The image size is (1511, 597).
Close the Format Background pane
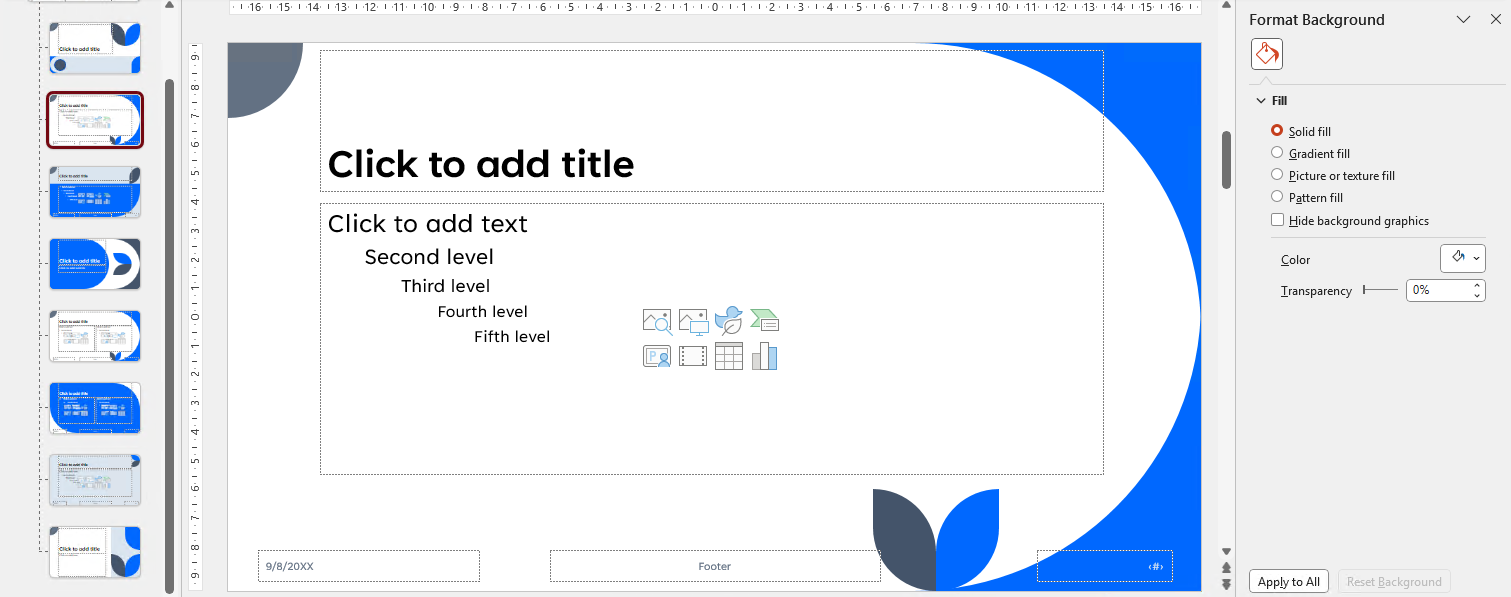click(1495, 20)
